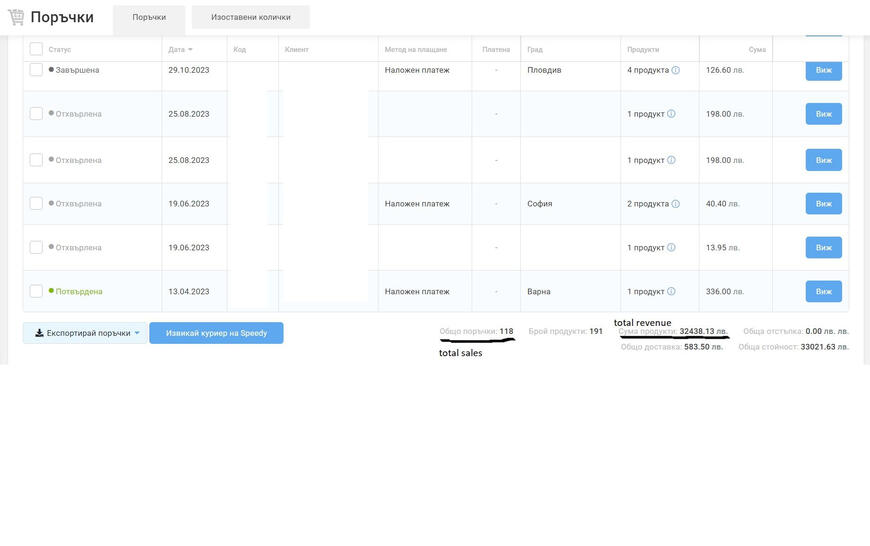The width and height of the screenshot is (870, 546).
Task: Click green status dot beside Потвърдена
Action: (x=51, y=291)
